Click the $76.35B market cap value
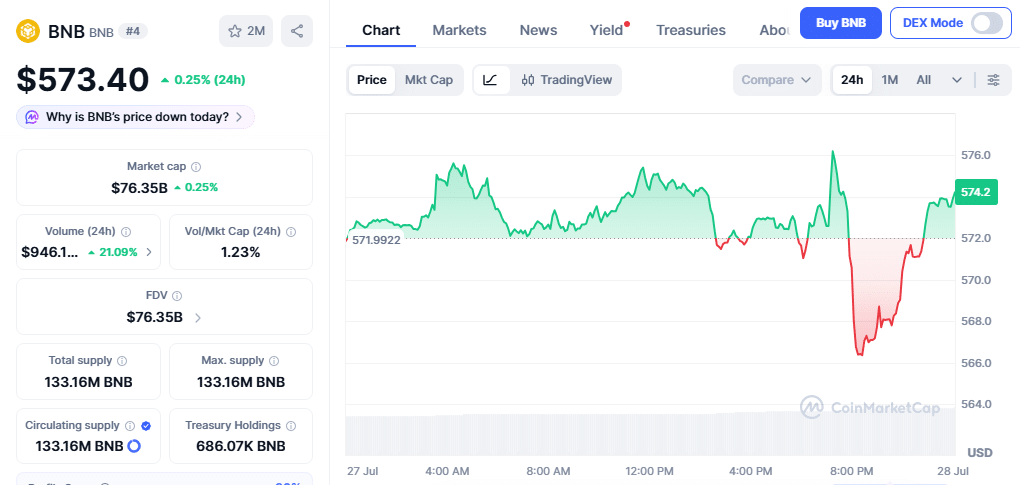1020x485 pixels. (139, 188)
